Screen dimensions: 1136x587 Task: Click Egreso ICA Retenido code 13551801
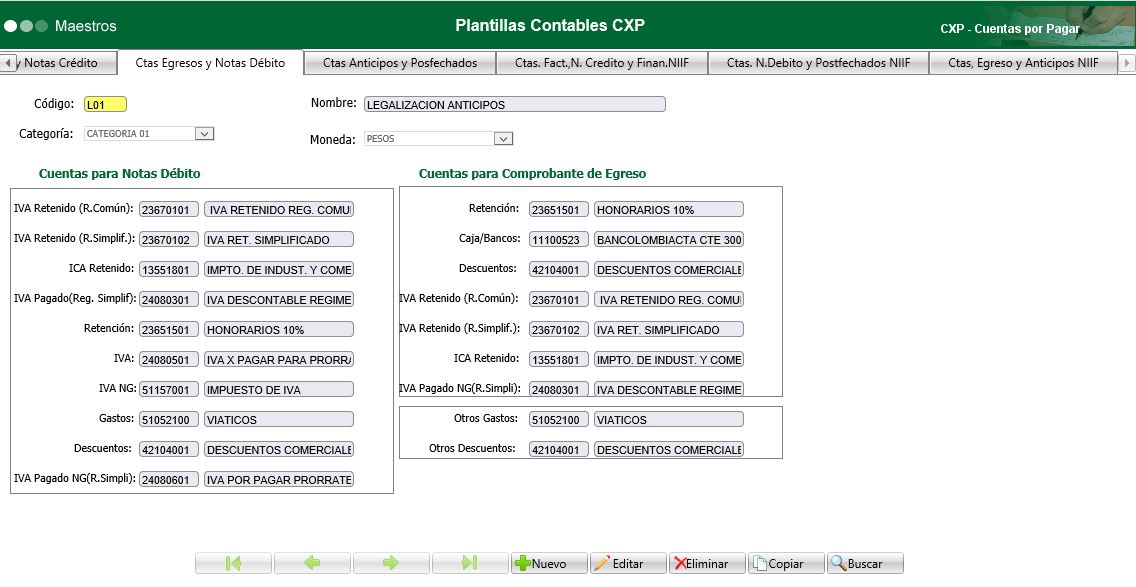[x=559, y=359]
